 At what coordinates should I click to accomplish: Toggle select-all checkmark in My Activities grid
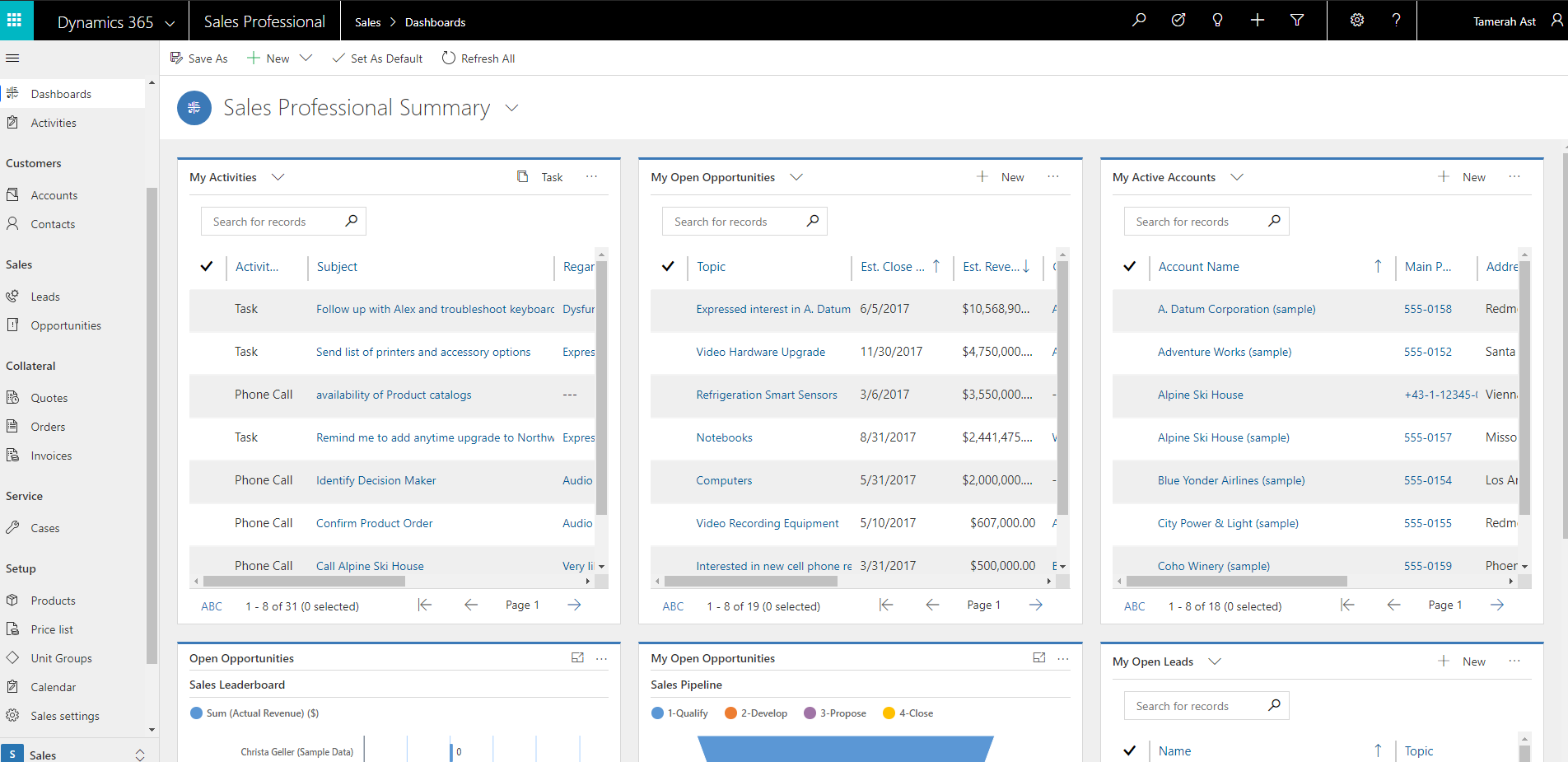coord(207,267)
